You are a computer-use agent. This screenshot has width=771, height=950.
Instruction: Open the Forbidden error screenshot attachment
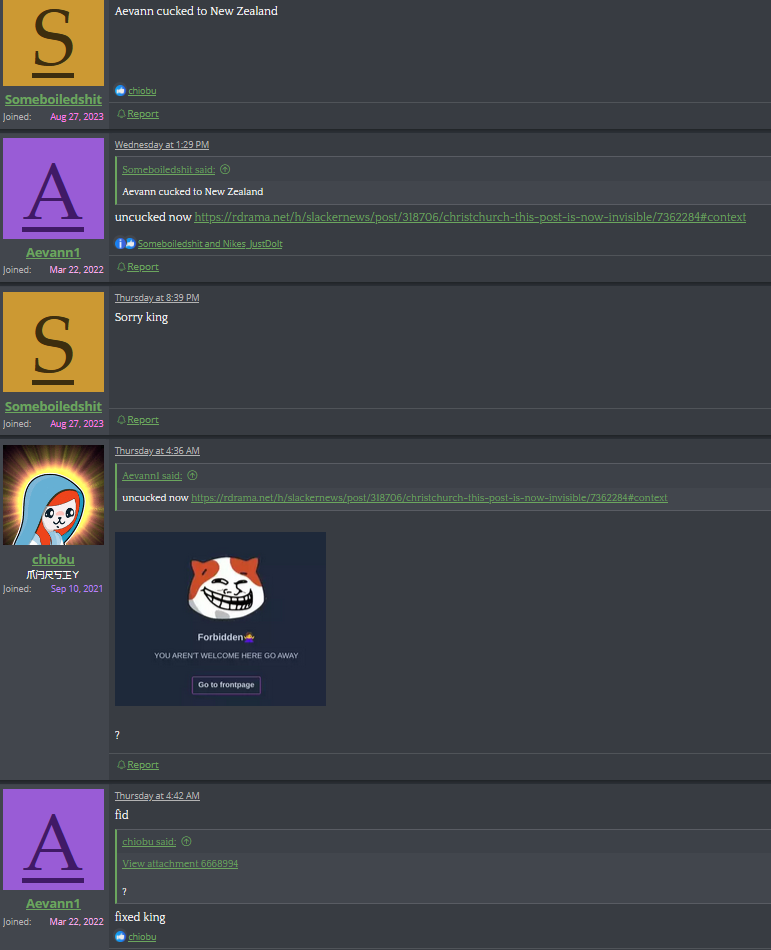pyautogui.click(x=220, y=619)
